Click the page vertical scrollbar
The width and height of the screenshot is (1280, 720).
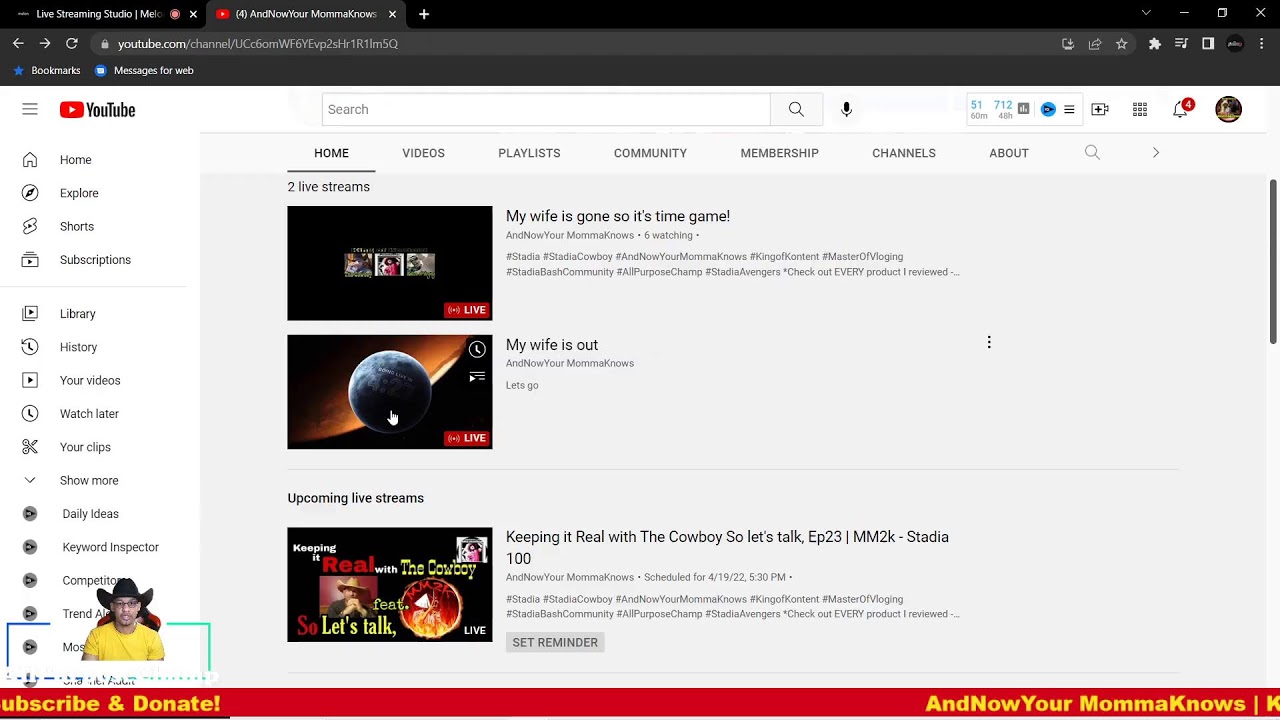click(1273, 262)
